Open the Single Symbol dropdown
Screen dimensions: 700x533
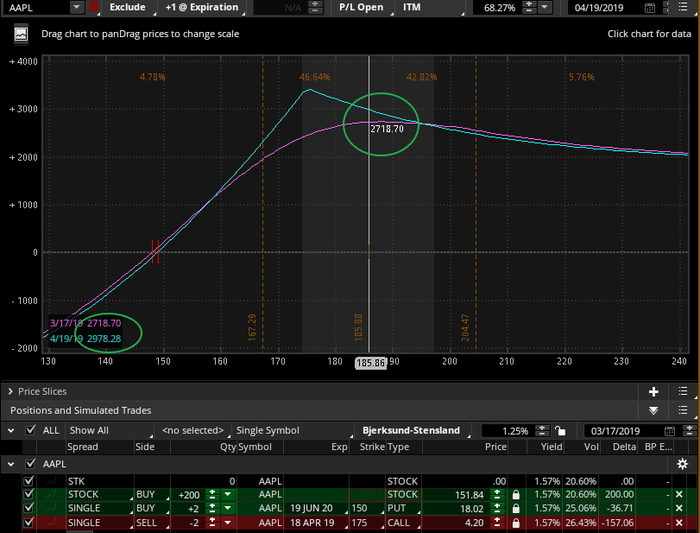pos(293,431)
